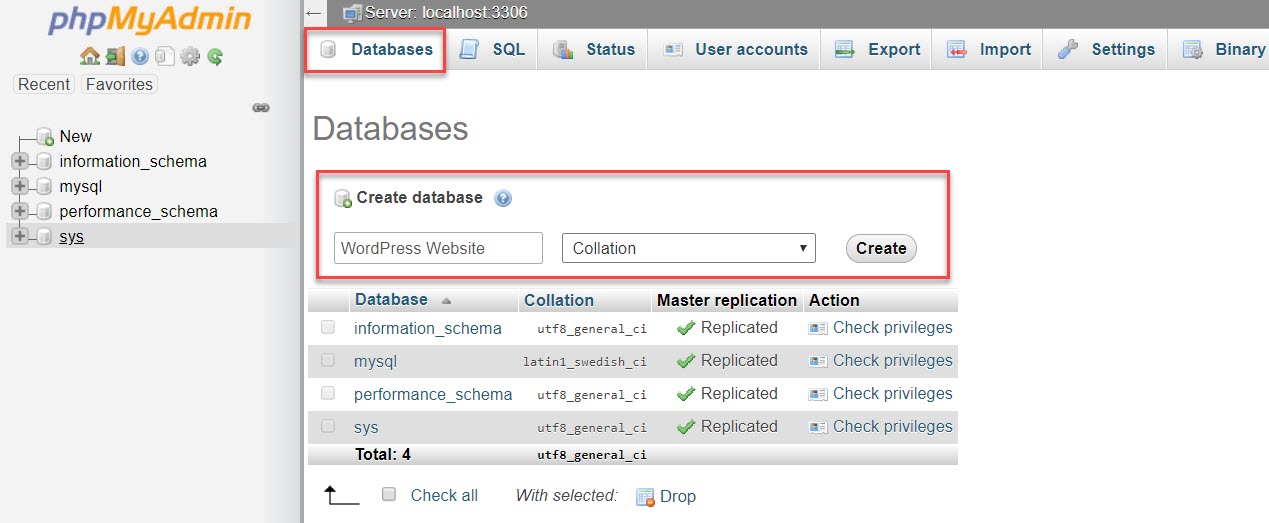Select the sys database row checkbox
Viewport: 1269px width, 523px height.
328,427
